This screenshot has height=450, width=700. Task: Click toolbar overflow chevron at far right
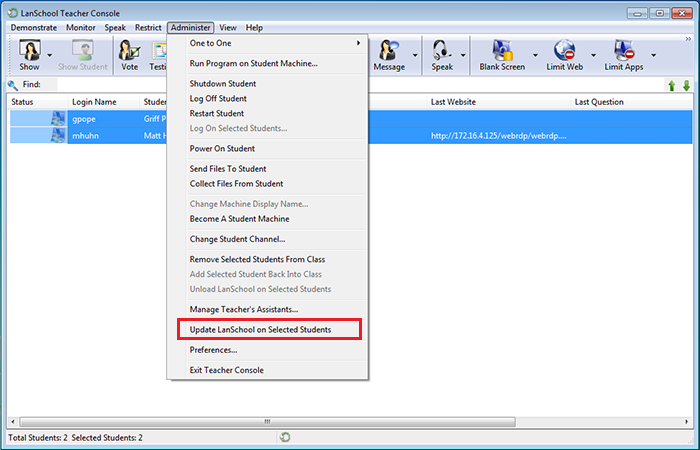point(688,39)
